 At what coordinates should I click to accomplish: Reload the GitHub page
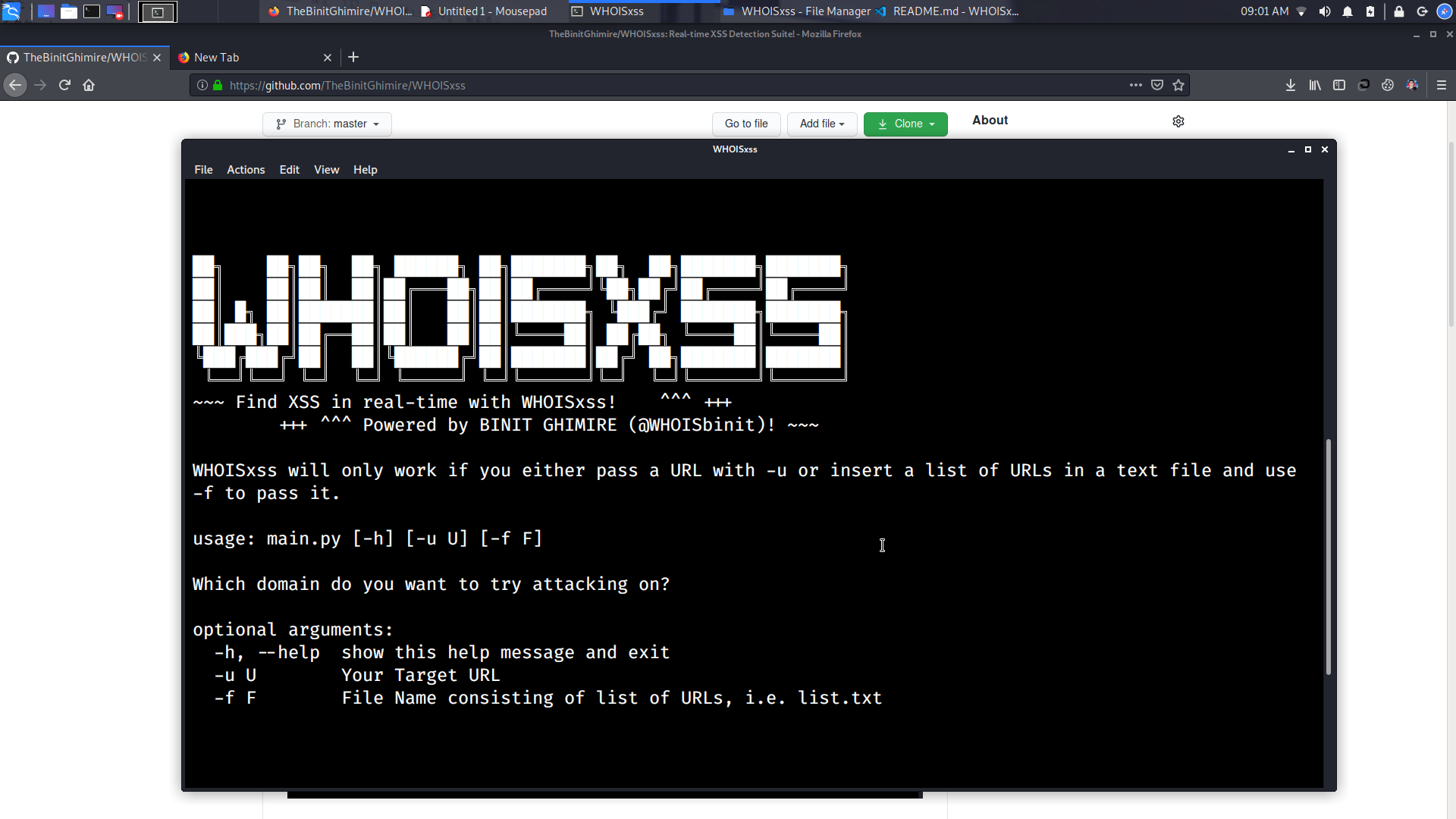point(64,85)
